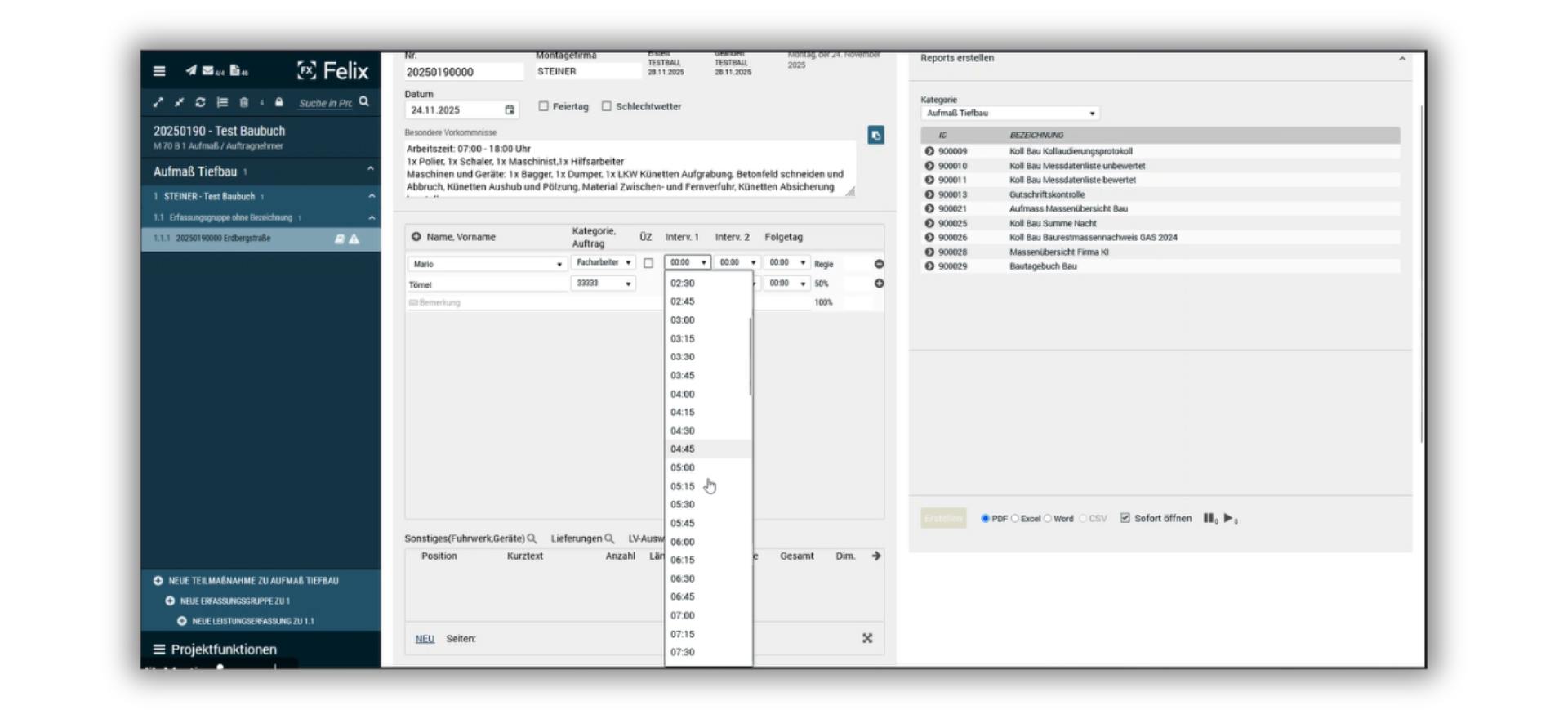
Task: Uncheck the Sofort öffnen checkbox
Action: [x=1125, y=518]
